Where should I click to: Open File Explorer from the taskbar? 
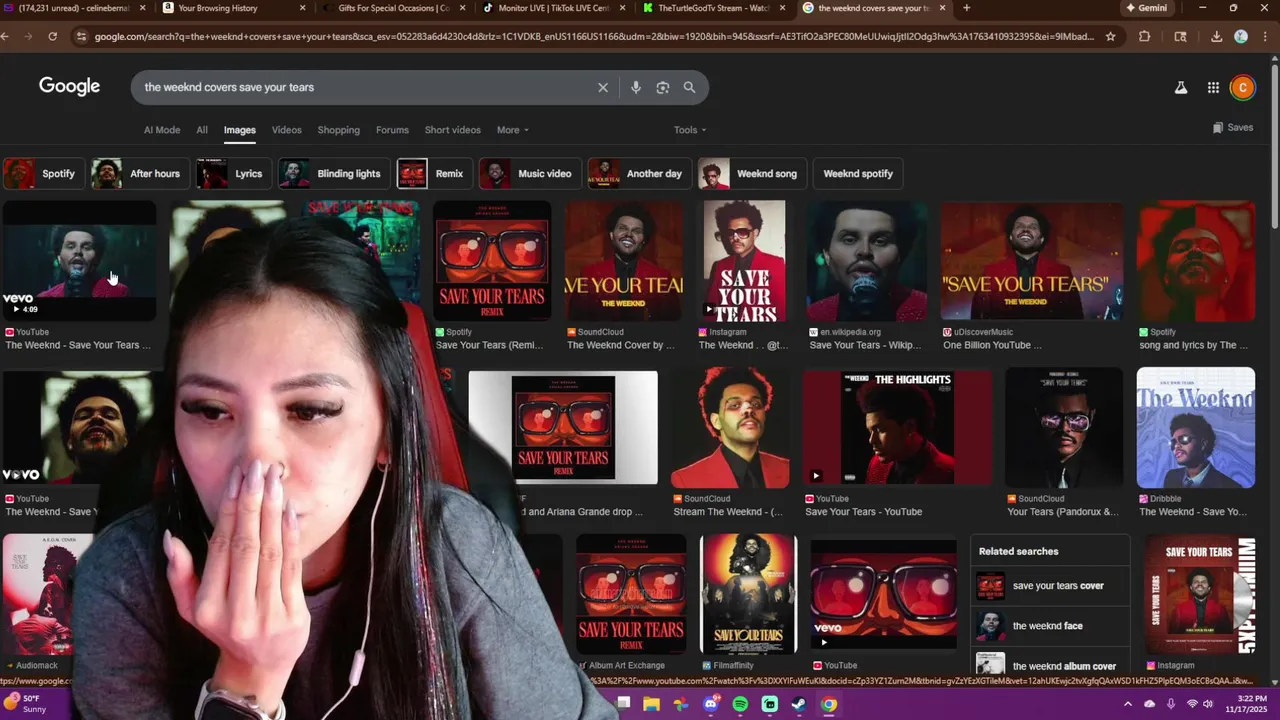pos(651,704)
